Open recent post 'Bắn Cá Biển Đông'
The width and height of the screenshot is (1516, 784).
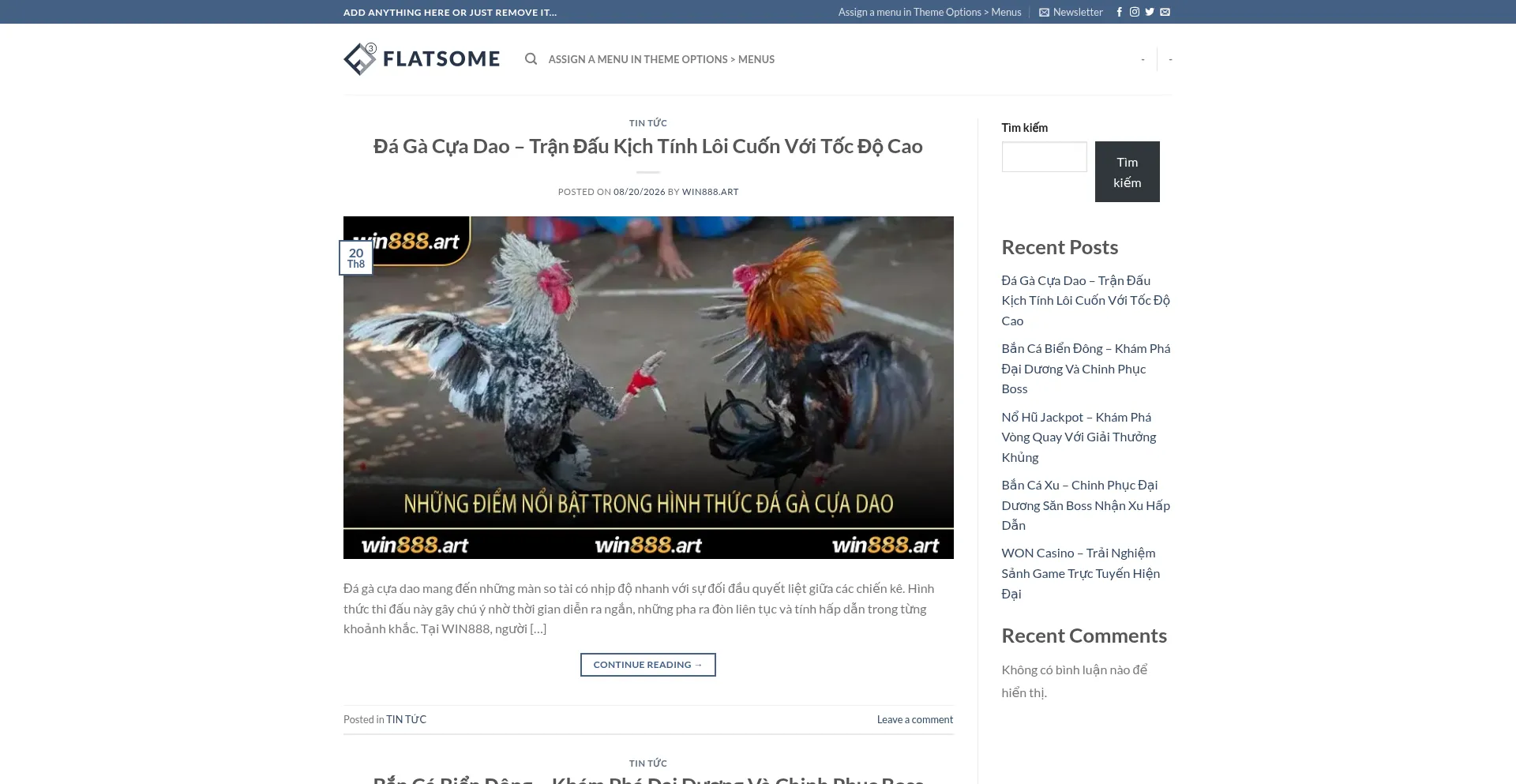[x=1086, y=369]
